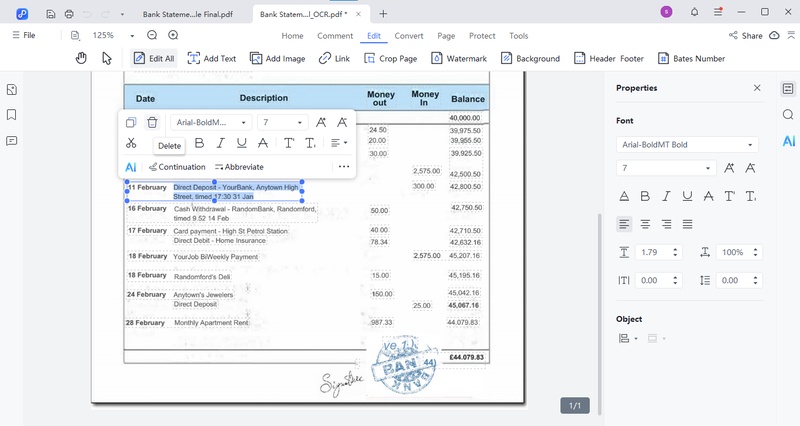Select the arrow Select tool

(106, 58)
